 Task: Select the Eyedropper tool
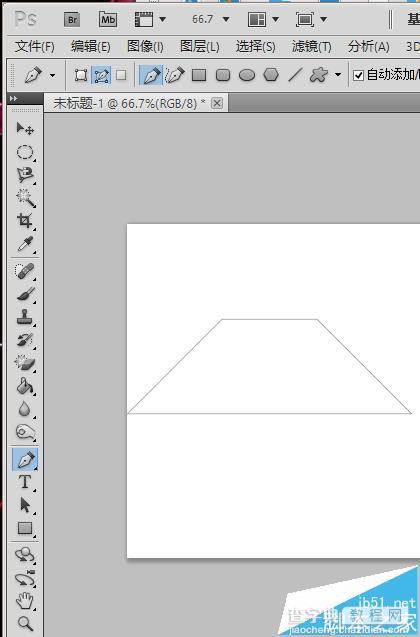pyautogui.click(x=25, y=244)
